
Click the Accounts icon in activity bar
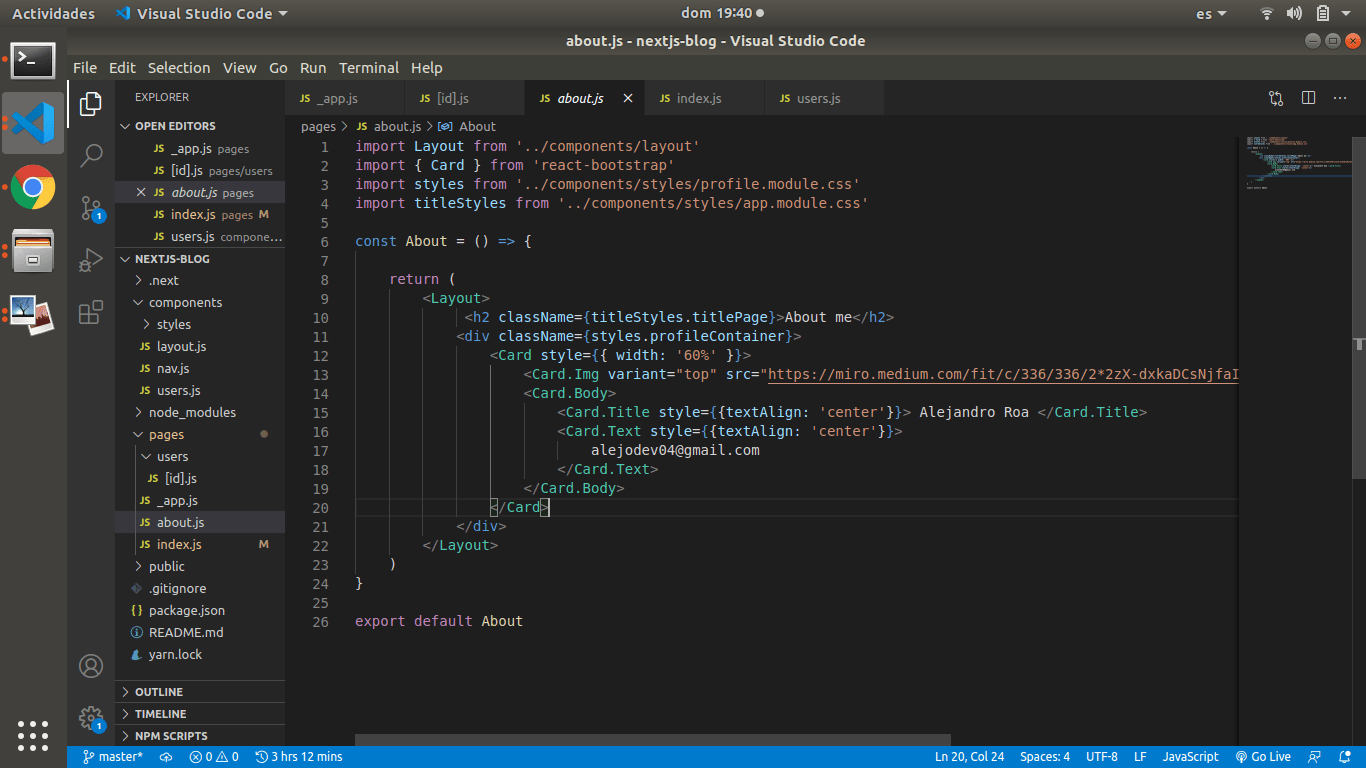(91, 666)
